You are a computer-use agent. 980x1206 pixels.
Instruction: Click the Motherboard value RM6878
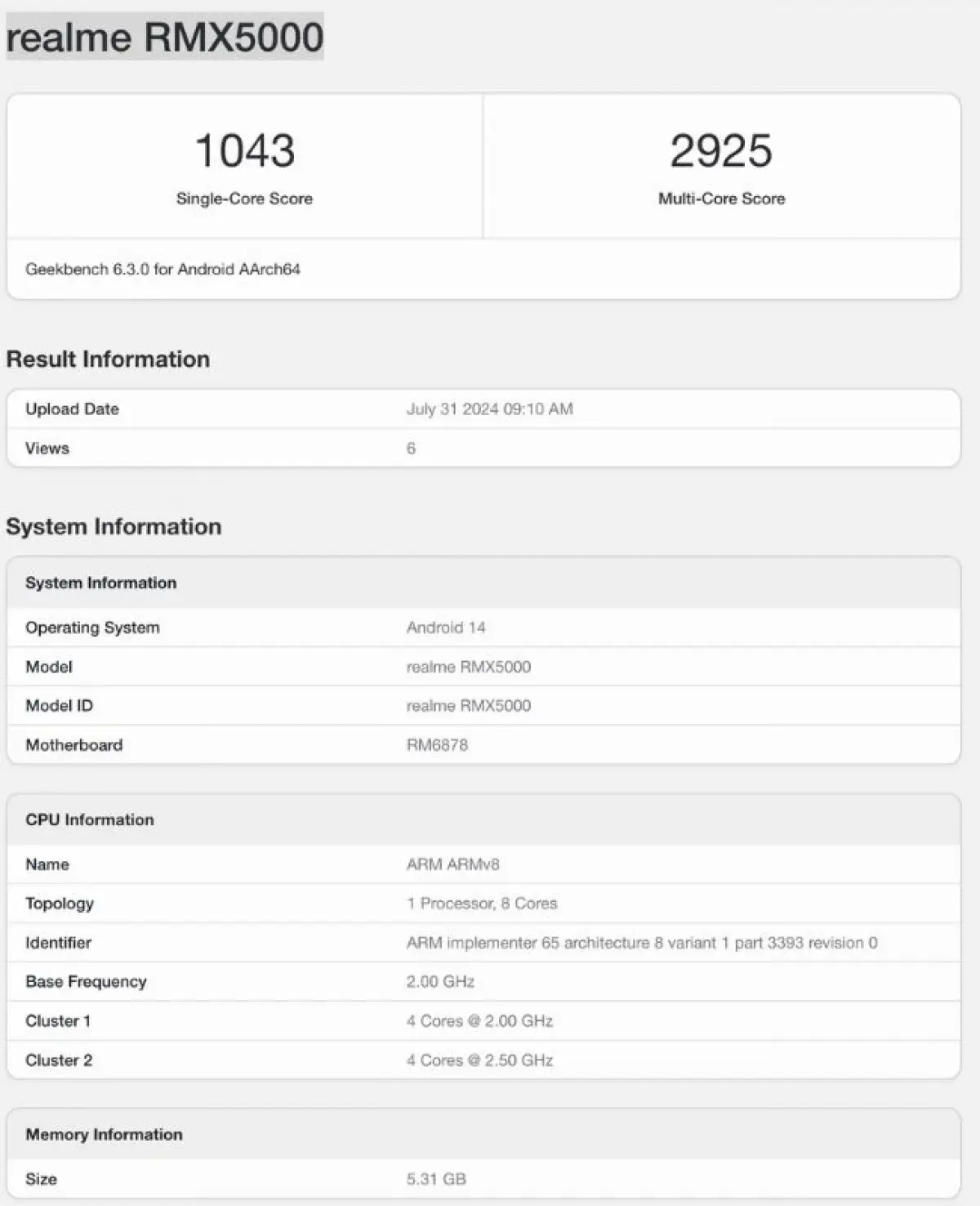point(437,745)
